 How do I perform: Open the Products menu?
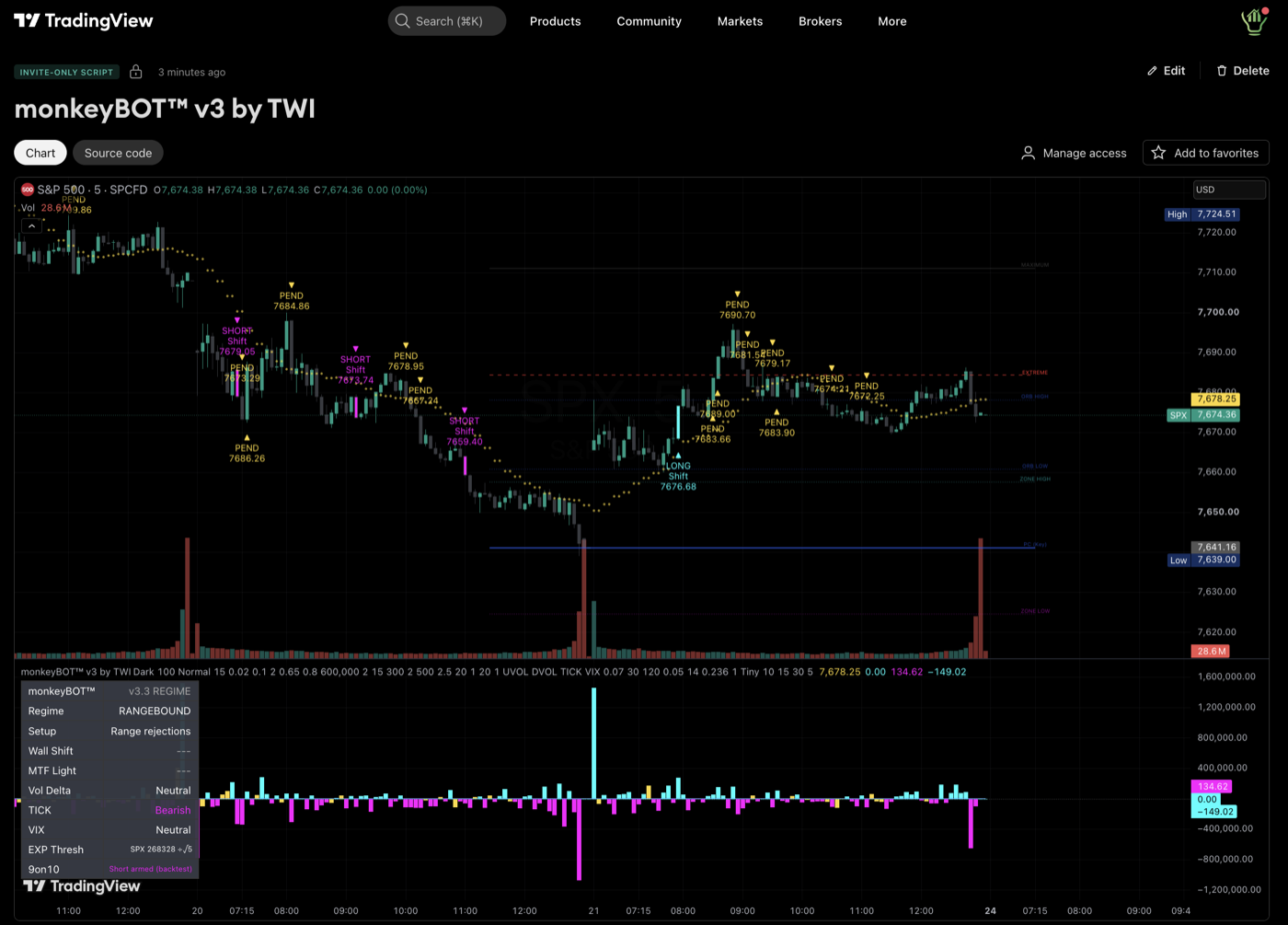[555, 21]
